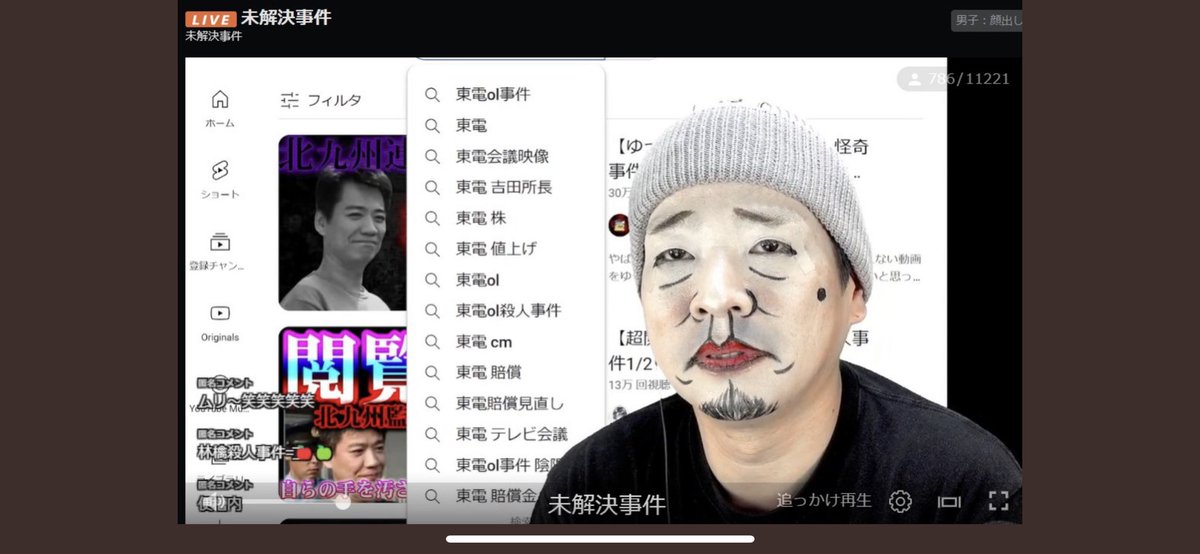
Task: Choose suggestion 東電賠償見直し
Action: tap(510, 404)
